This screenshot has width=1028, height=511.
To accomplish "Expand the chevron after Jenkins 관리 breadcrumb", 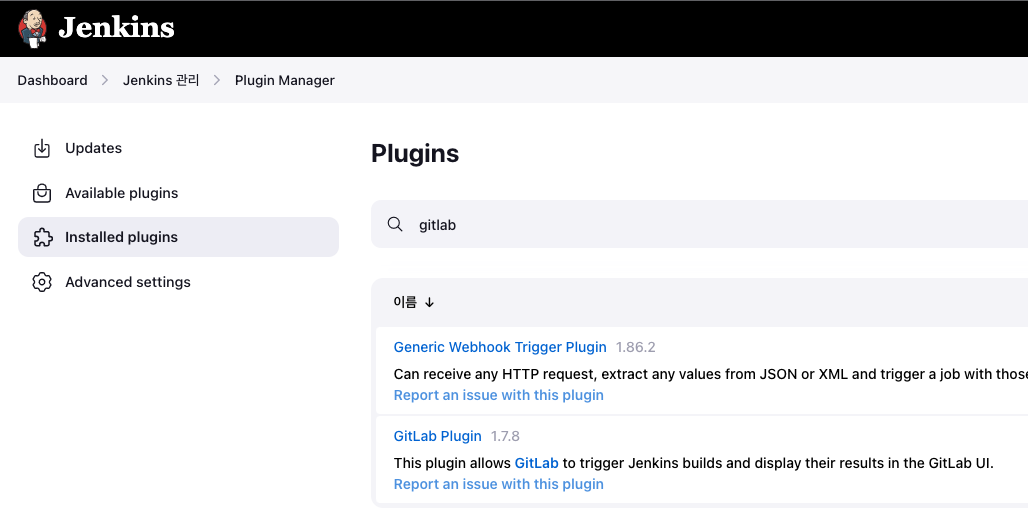I will point(217,81).
